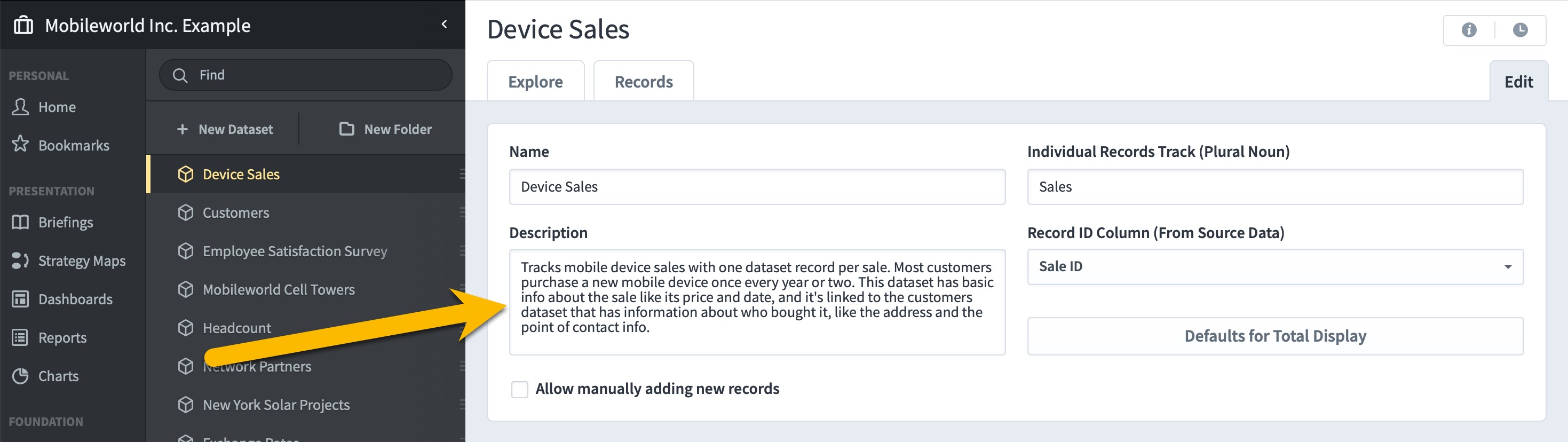Expand the Record ID Column dropdown
This screenshot has height=442, width=1568.
(1275, 267)
